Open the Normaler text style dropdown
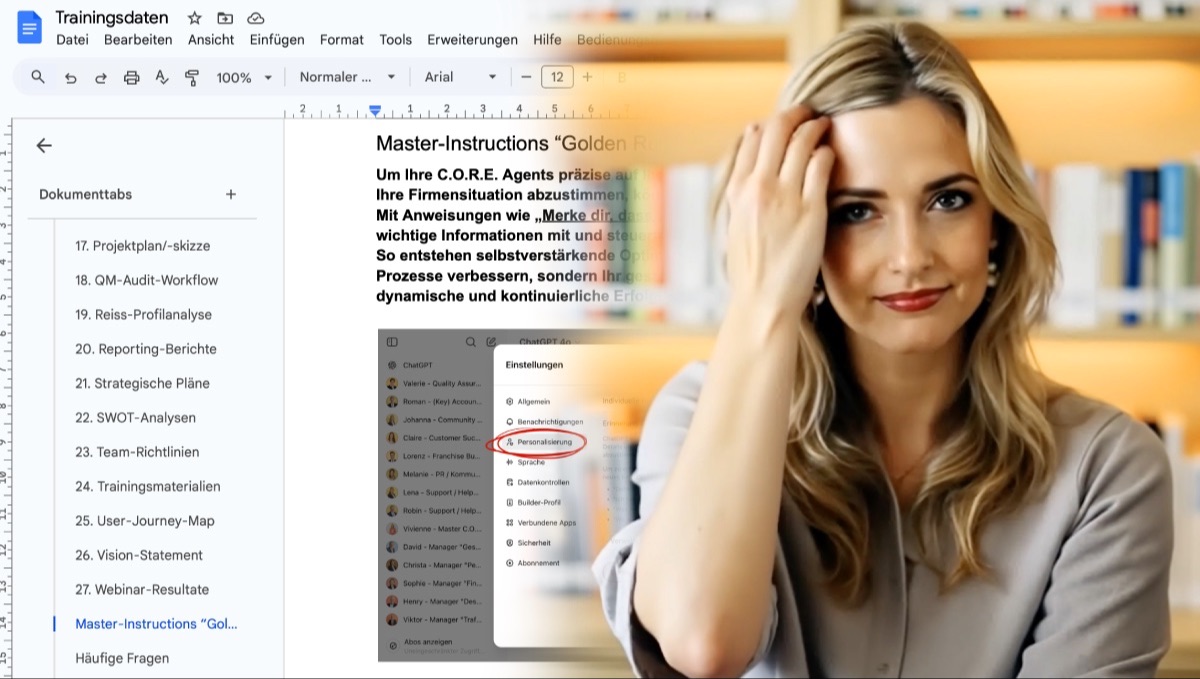The width and height of the screenshot is (1200, 679). pos(347,77)
